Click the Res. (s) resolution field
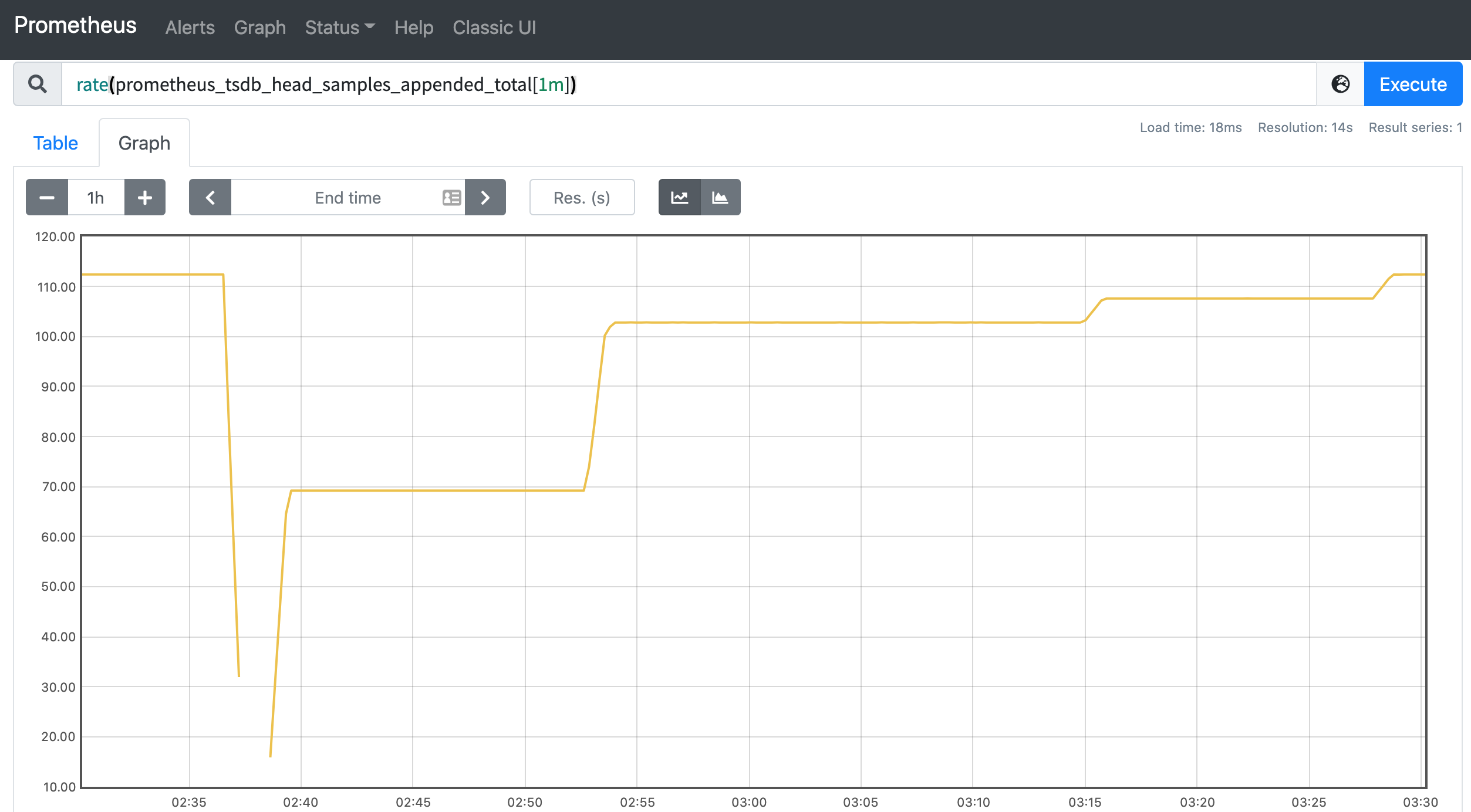The width and height of the screenshot is (1471, 812). pyautogui.click(x=581, y=198)
